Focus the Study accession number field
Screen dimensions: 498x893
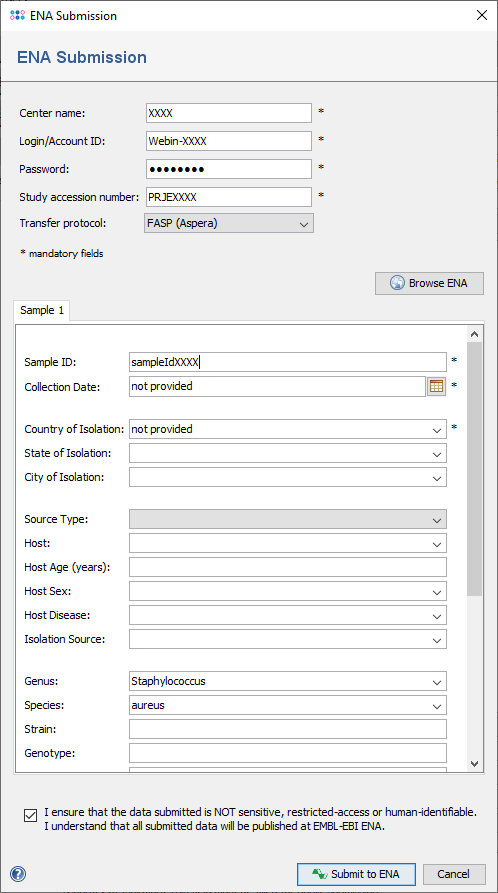229,197
